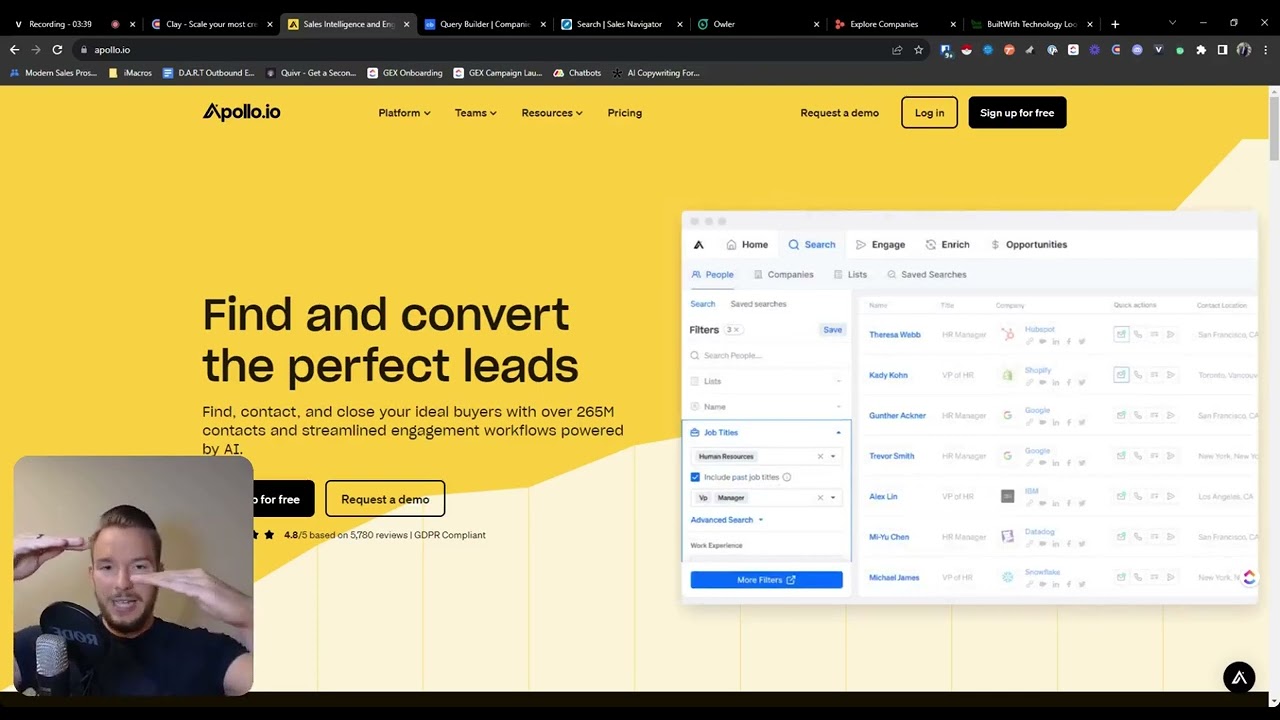The width and height of the screenshot is (1280, 720).
Task: Click the presenter webcam video thumbnail
Action: (133, 576)
